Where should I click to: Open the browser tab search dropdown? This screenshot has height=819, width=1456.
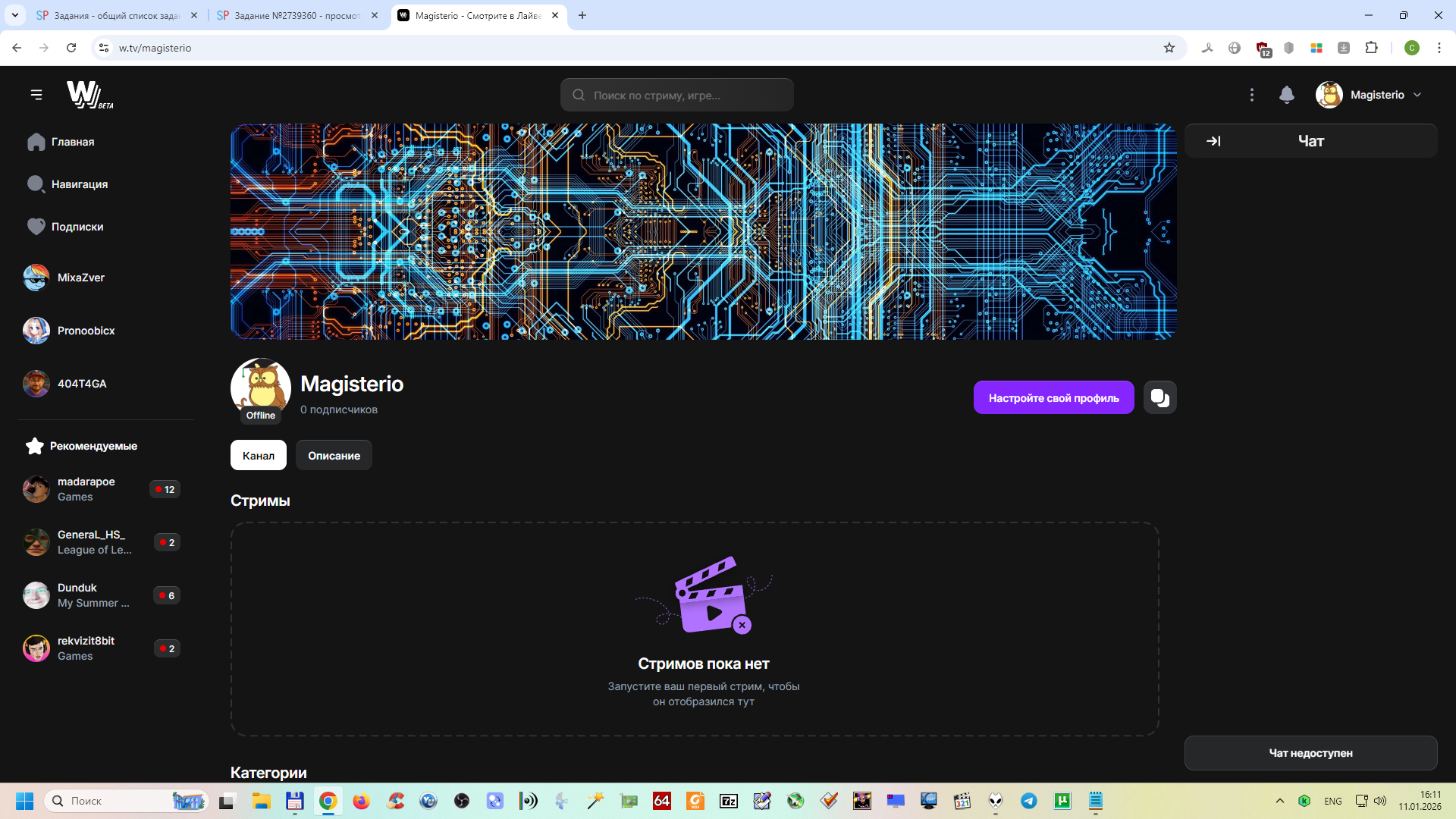[14, 15]
